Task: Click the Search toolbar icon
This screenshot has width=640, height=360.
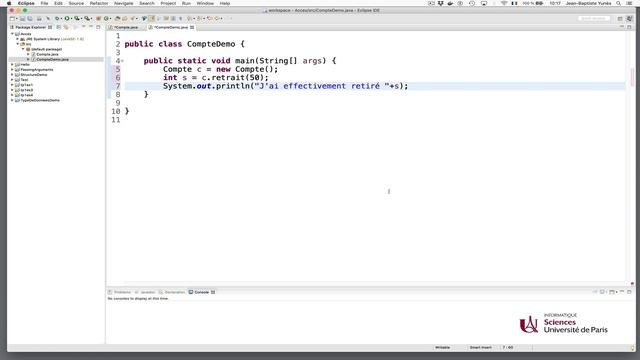Action: click(x=132, y=18)
